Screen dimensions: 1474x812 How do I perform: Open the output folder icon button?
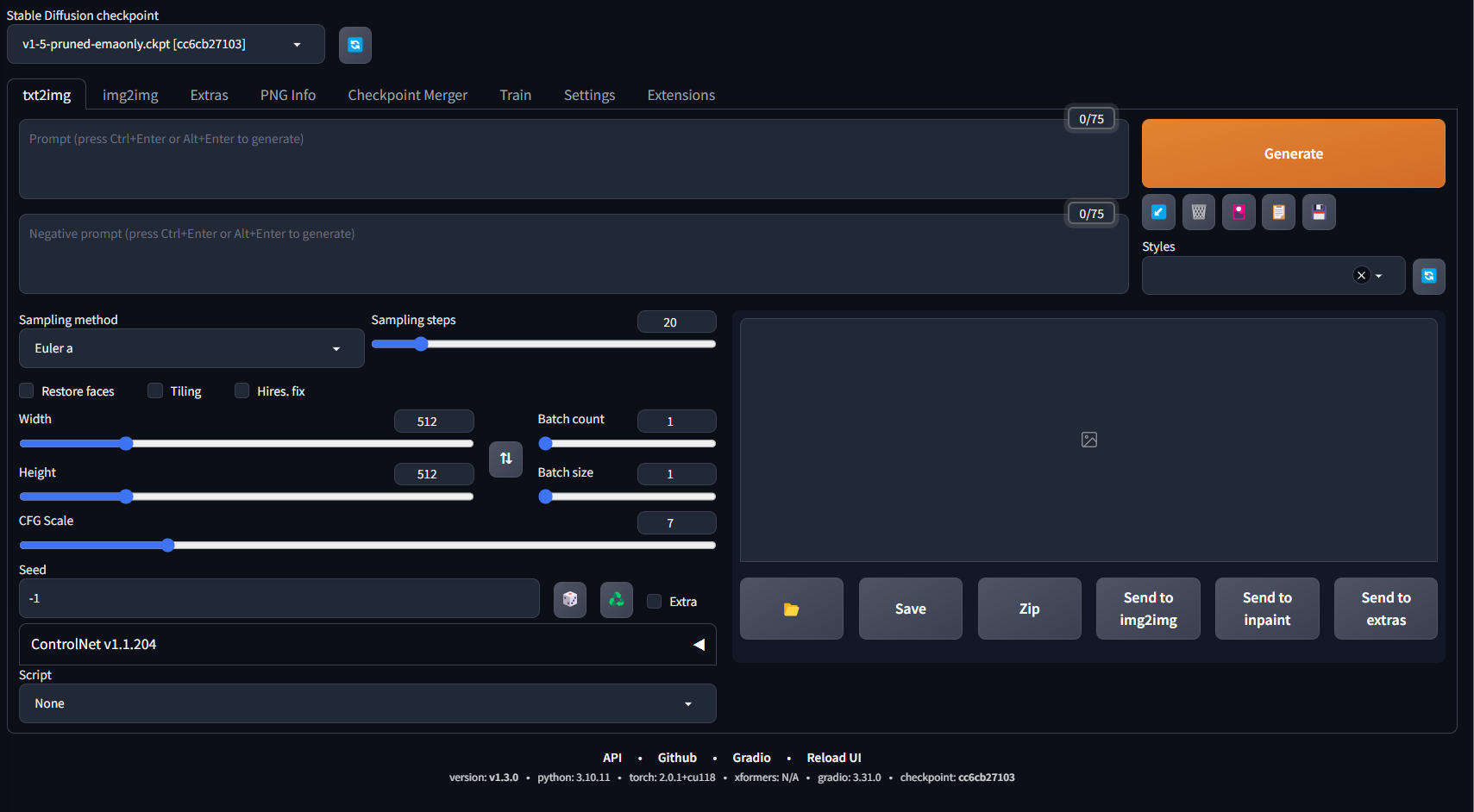791,609
